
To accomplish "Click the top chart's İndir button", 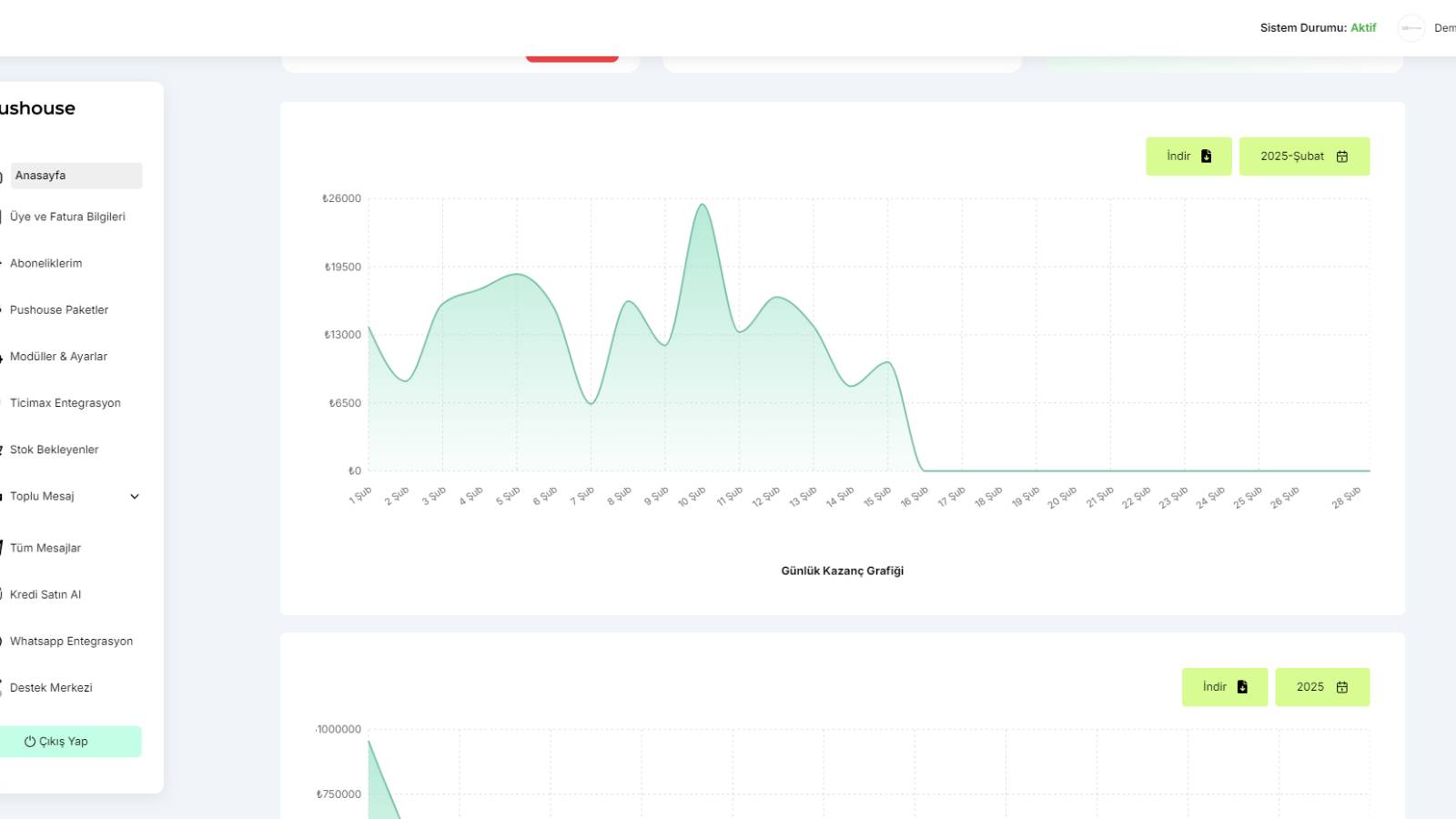I will [x=1188, y=157].
